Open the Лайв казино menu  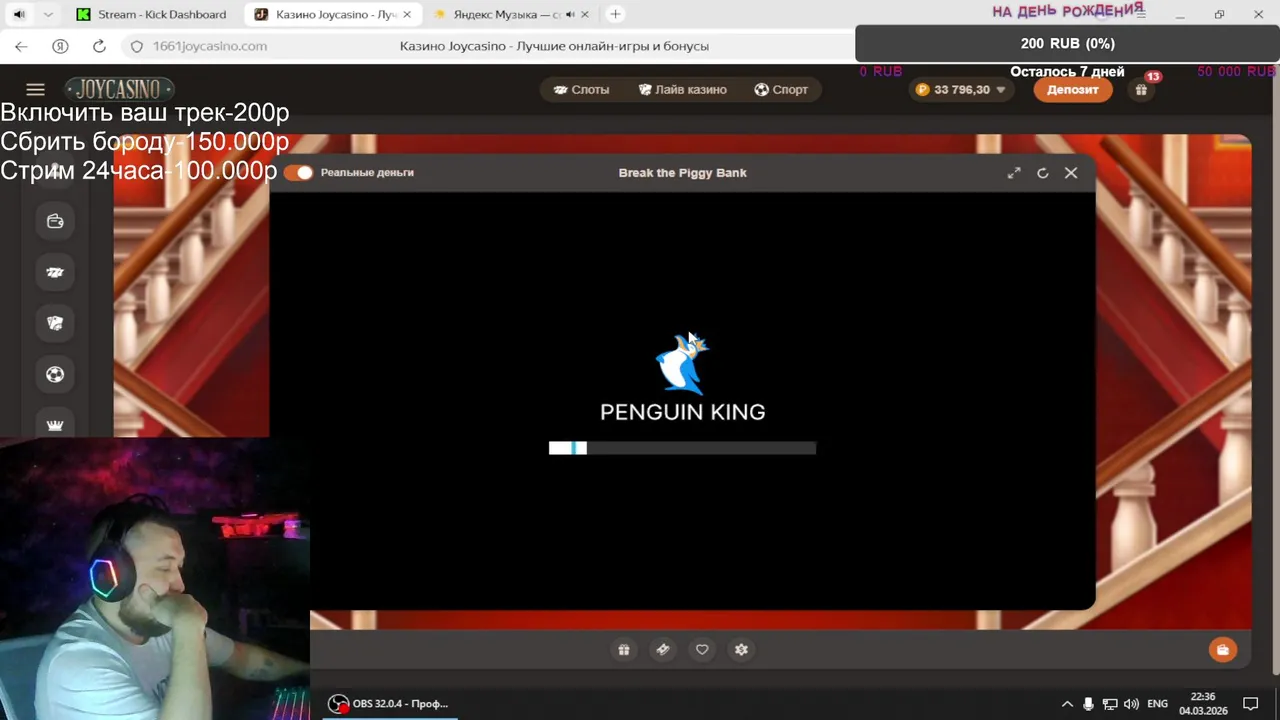point(682,90)
